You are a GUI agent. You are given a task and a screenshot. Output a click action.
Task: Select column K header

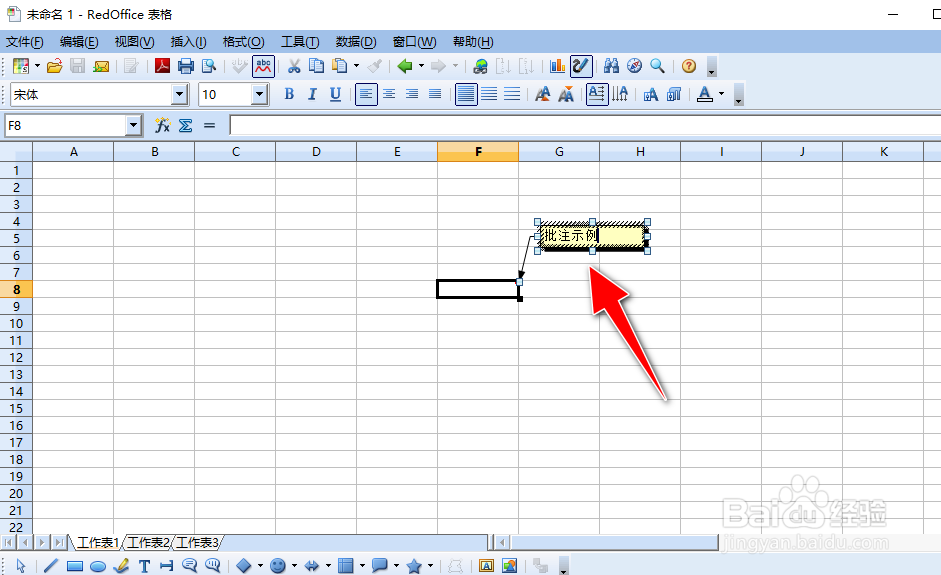[x=883, y=152]
